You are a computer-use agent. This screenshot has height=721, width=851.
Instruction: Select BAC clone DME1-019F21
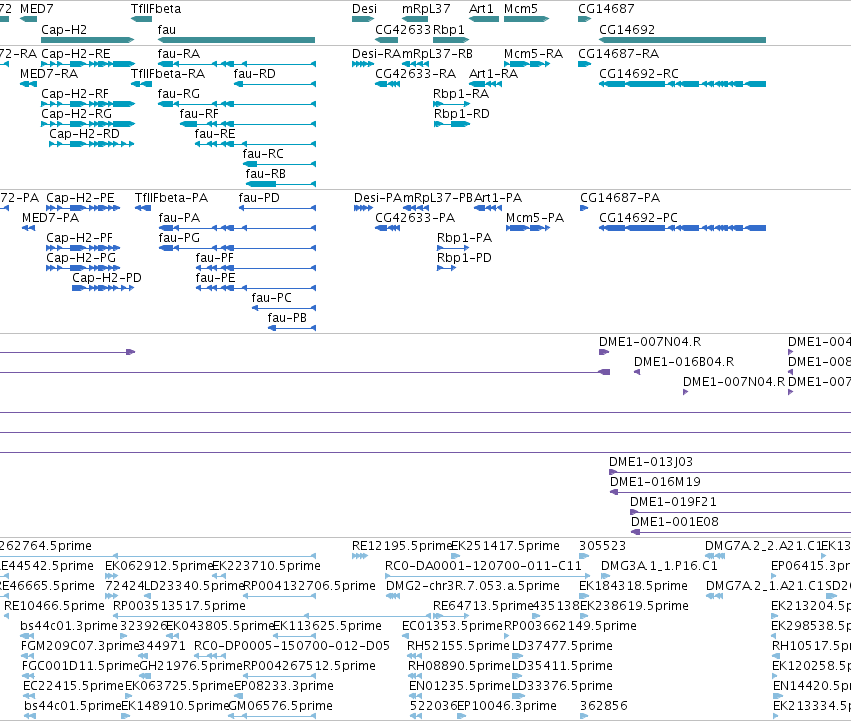673,502
